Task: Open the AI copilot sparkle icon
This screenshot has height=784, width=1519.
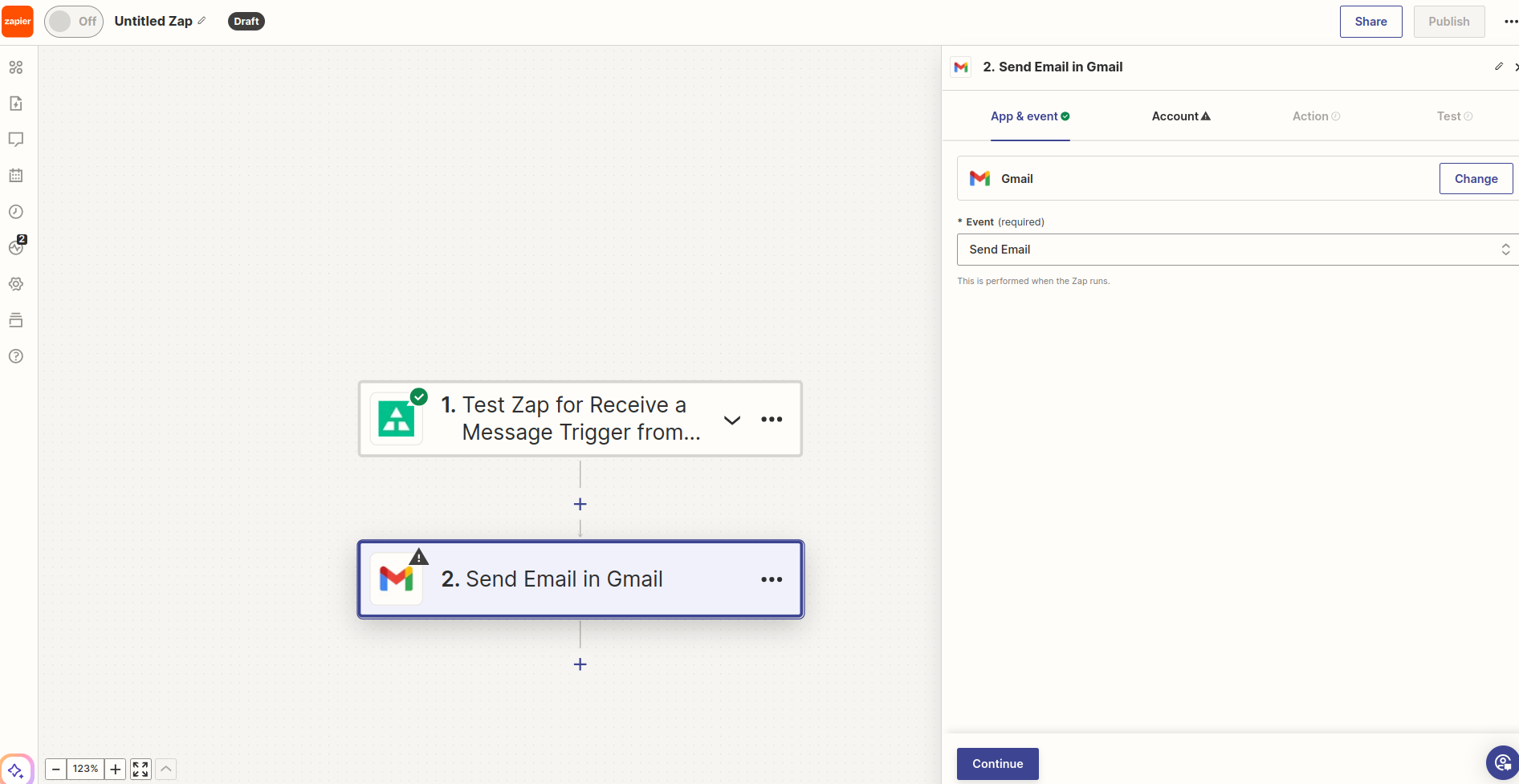Action: 16,770
